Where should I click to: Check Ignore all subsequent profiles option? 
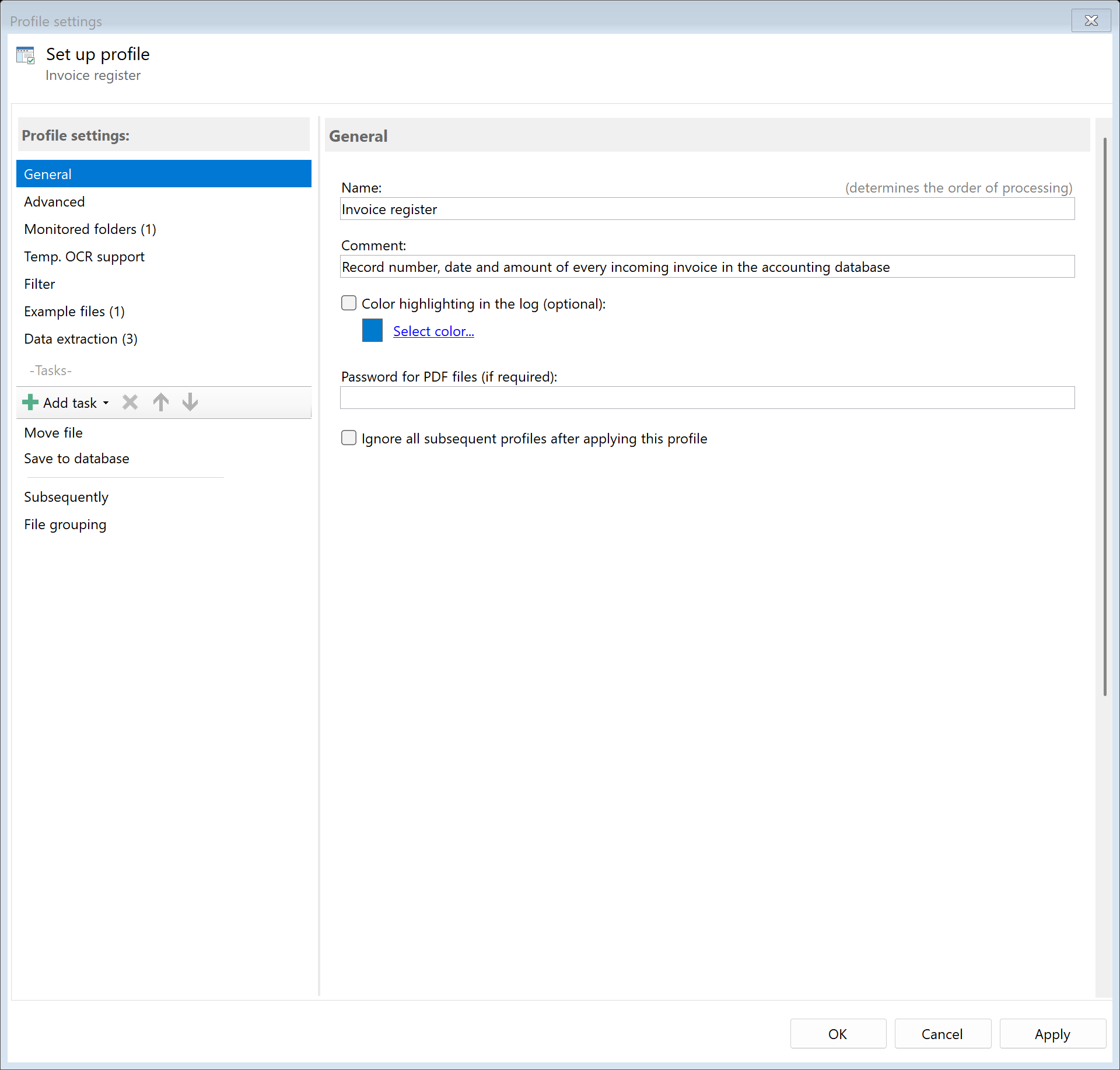click(349, 438)
